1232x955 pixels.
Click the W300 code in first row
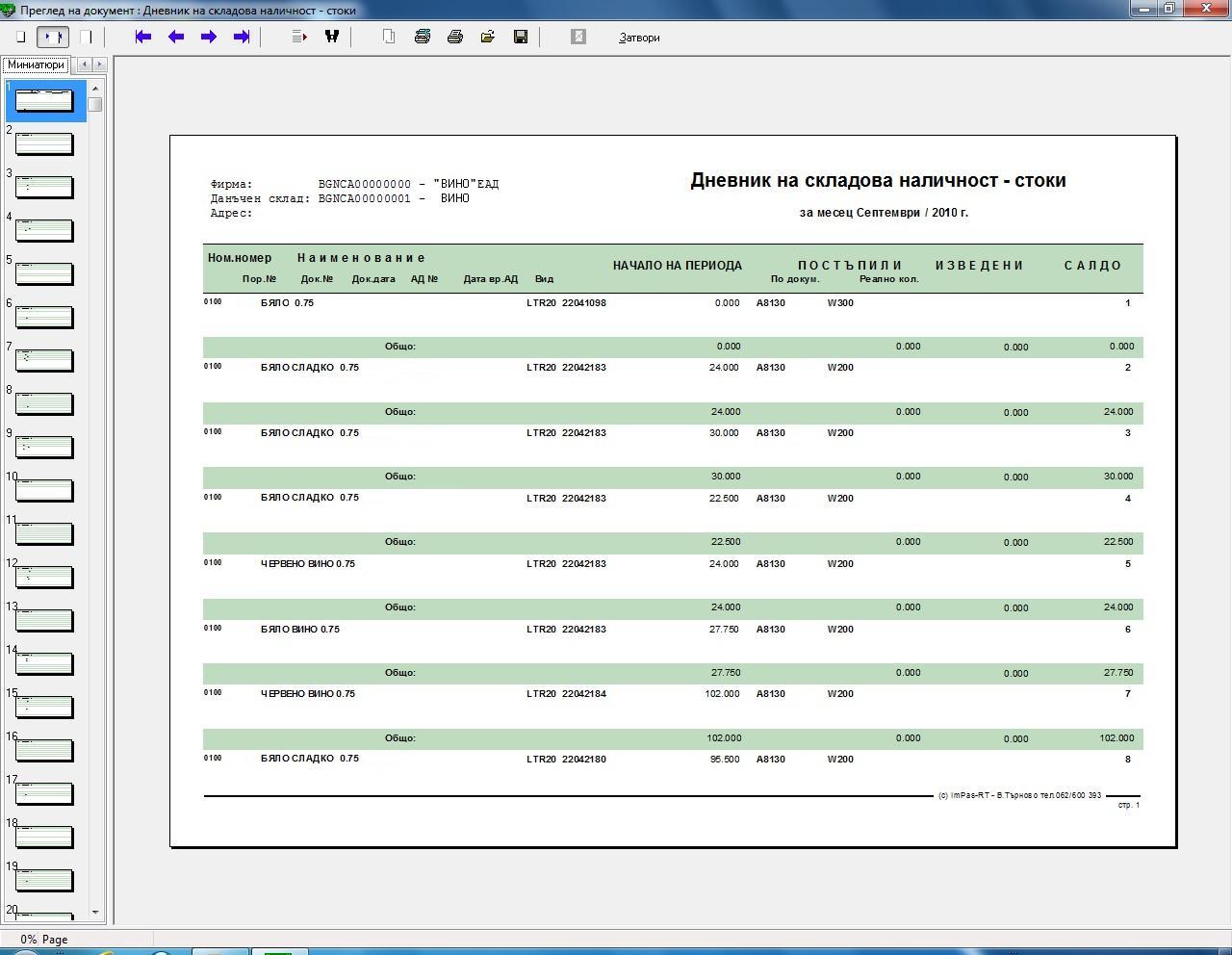[x=840, y=303]
